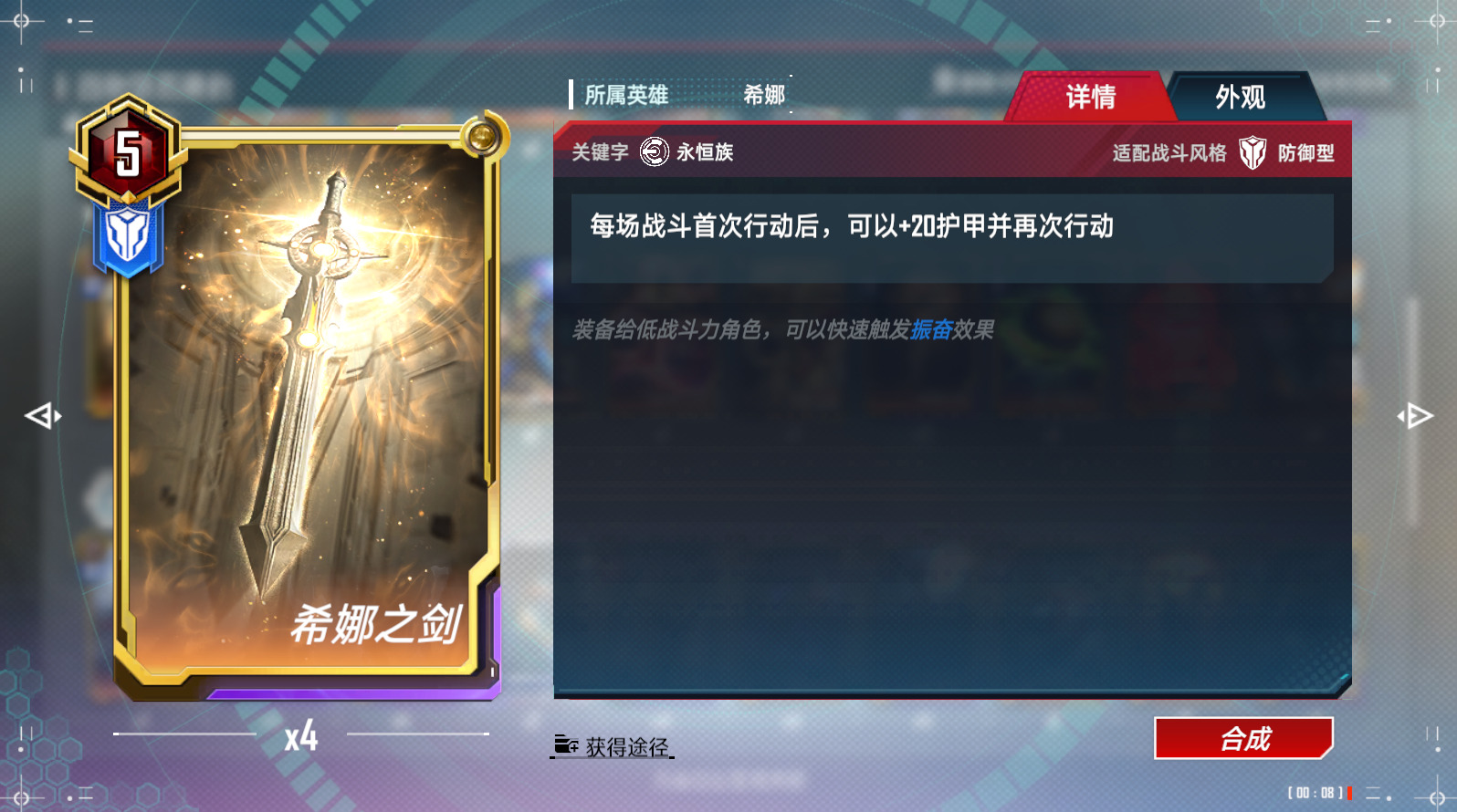The image size is (1457, 812).
Task: Click the 希娜之剑 card title text
Action: coord(376,624)
